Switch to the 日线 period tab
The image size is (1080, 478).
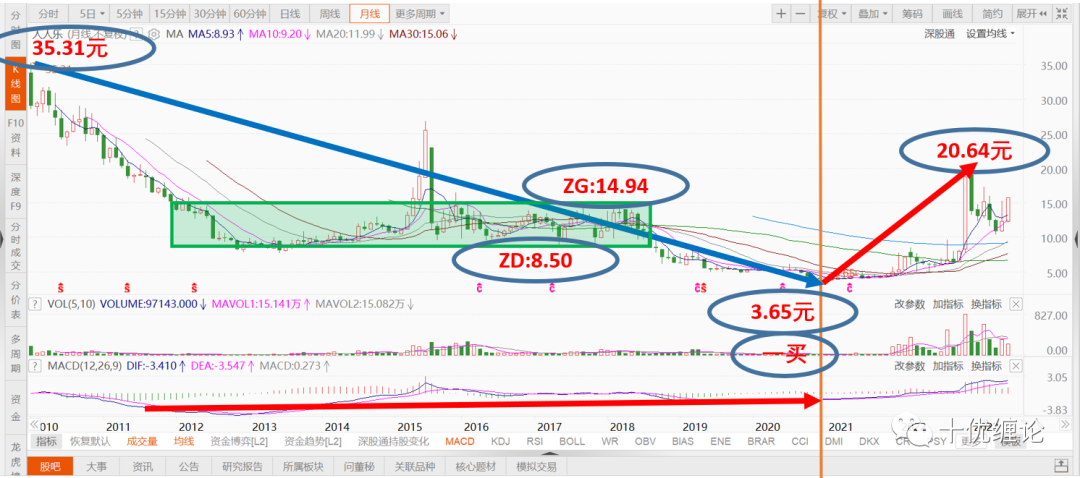pyautogui.click(x=289, y=13)
